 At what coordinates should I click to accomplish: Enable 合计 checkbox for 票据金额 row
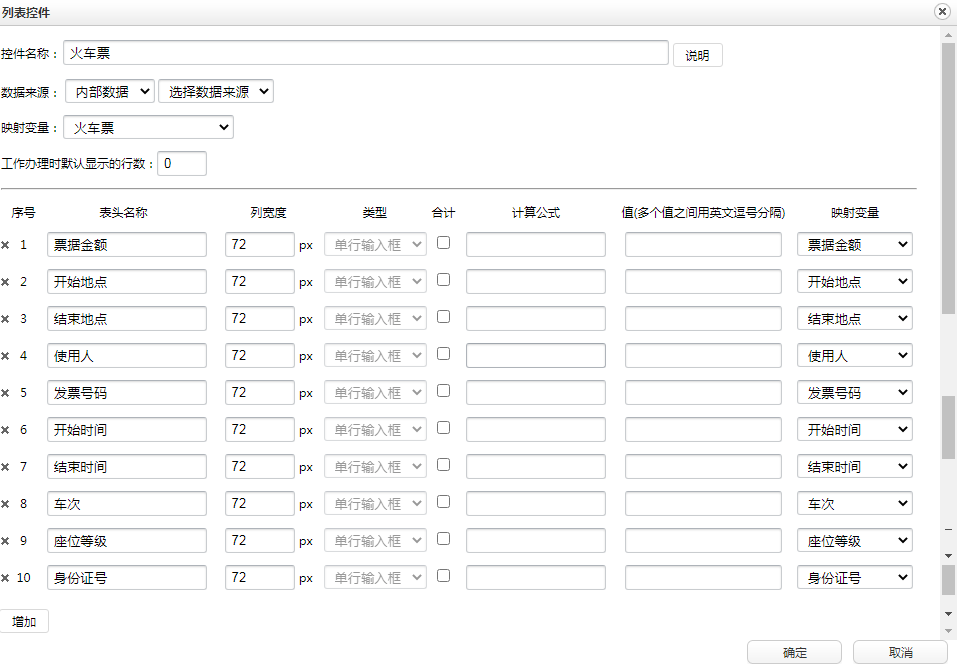coord(443,242)
